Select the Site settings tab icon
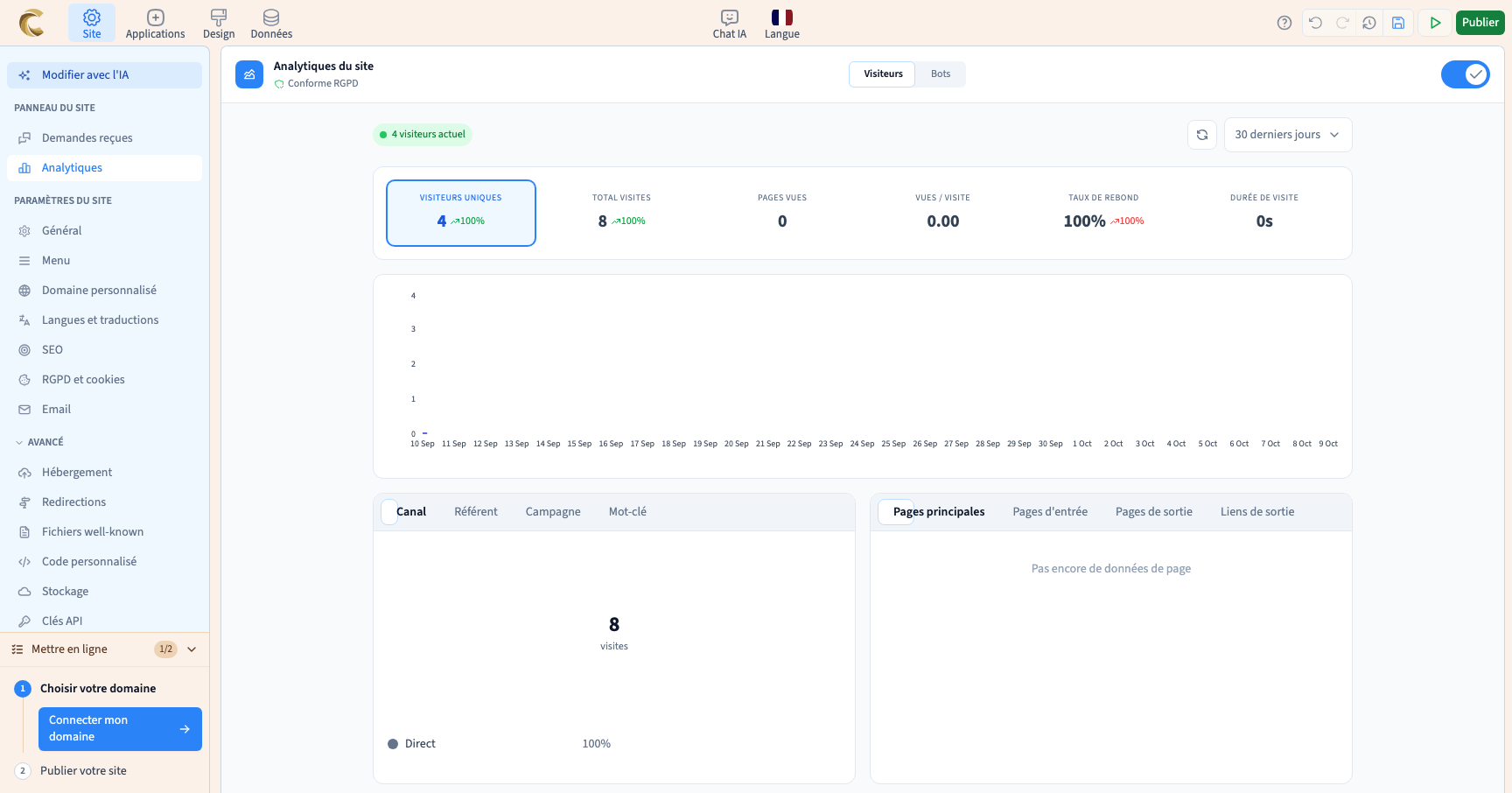This screenshot has height=793, width=1512. coord(92,24)
